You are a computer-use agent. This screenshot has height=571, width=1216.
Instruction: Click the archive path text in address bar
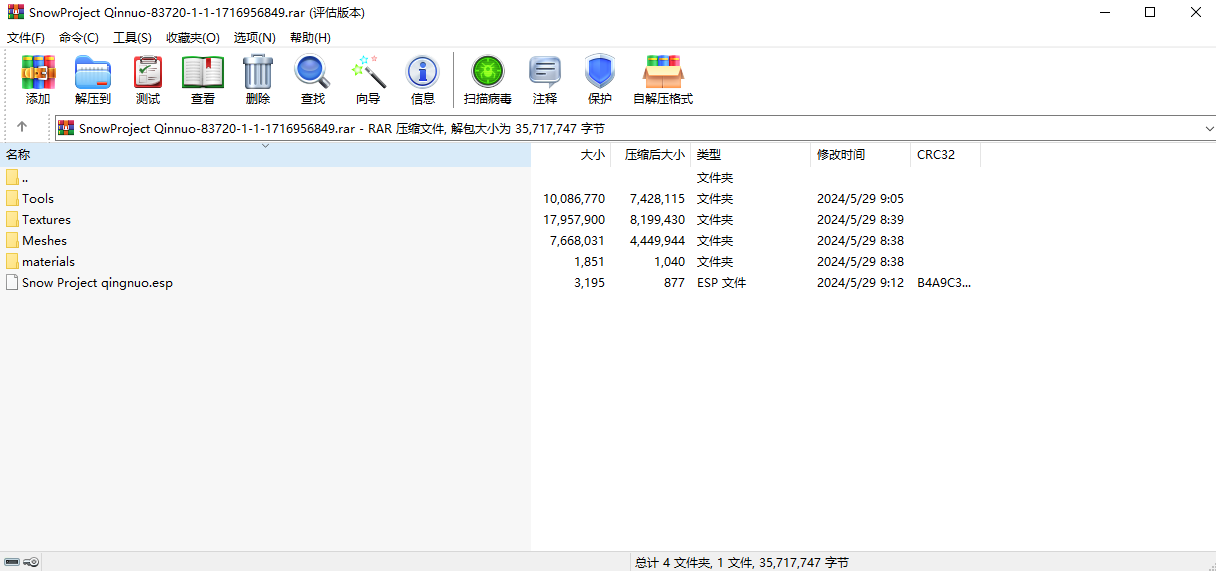click(342, 128)
